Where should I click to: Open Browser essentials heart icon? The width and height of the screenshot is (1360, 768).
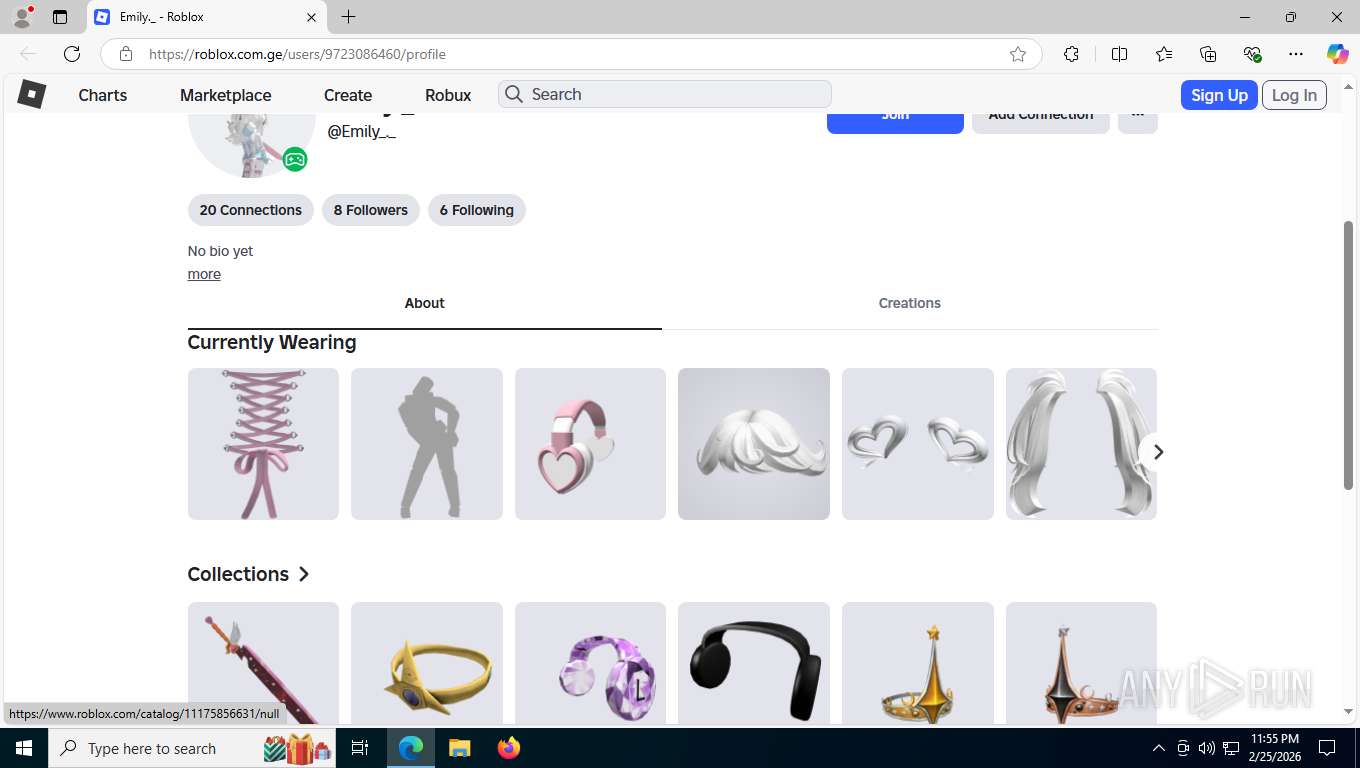click(x=1252, y=54)
